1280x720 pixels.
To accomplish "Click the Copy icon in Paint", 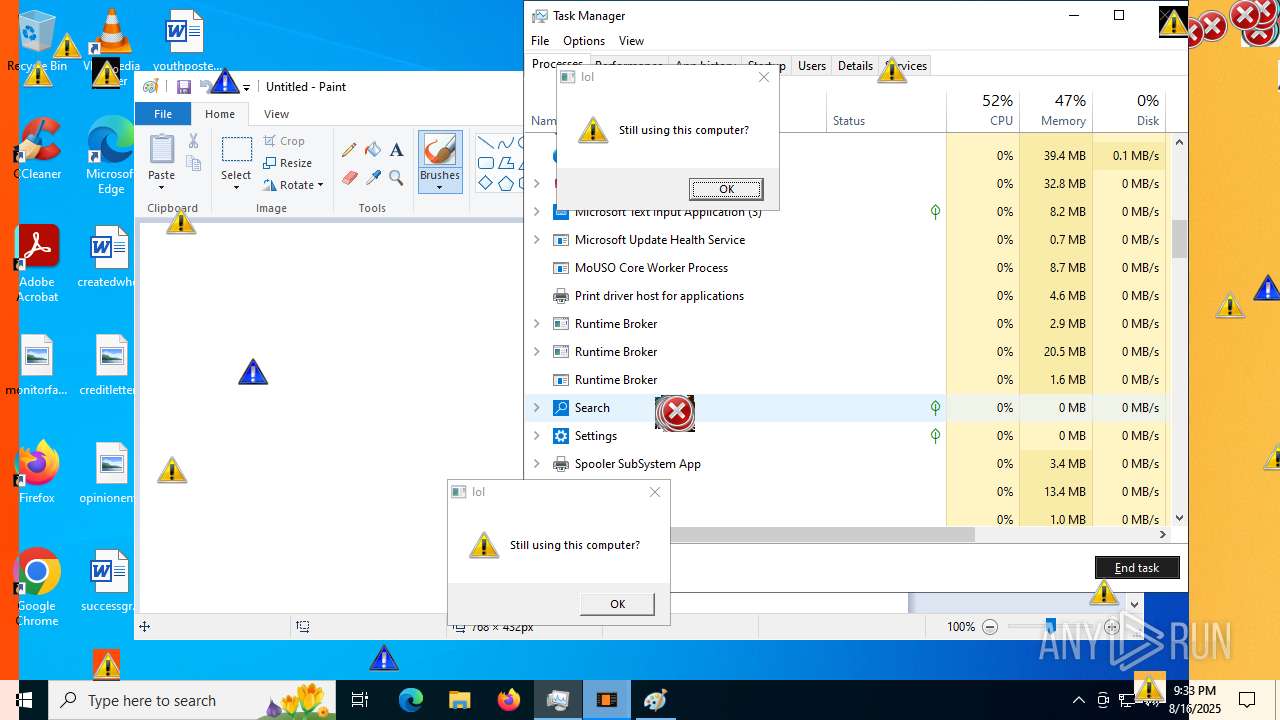I will [x=194, y=163].
